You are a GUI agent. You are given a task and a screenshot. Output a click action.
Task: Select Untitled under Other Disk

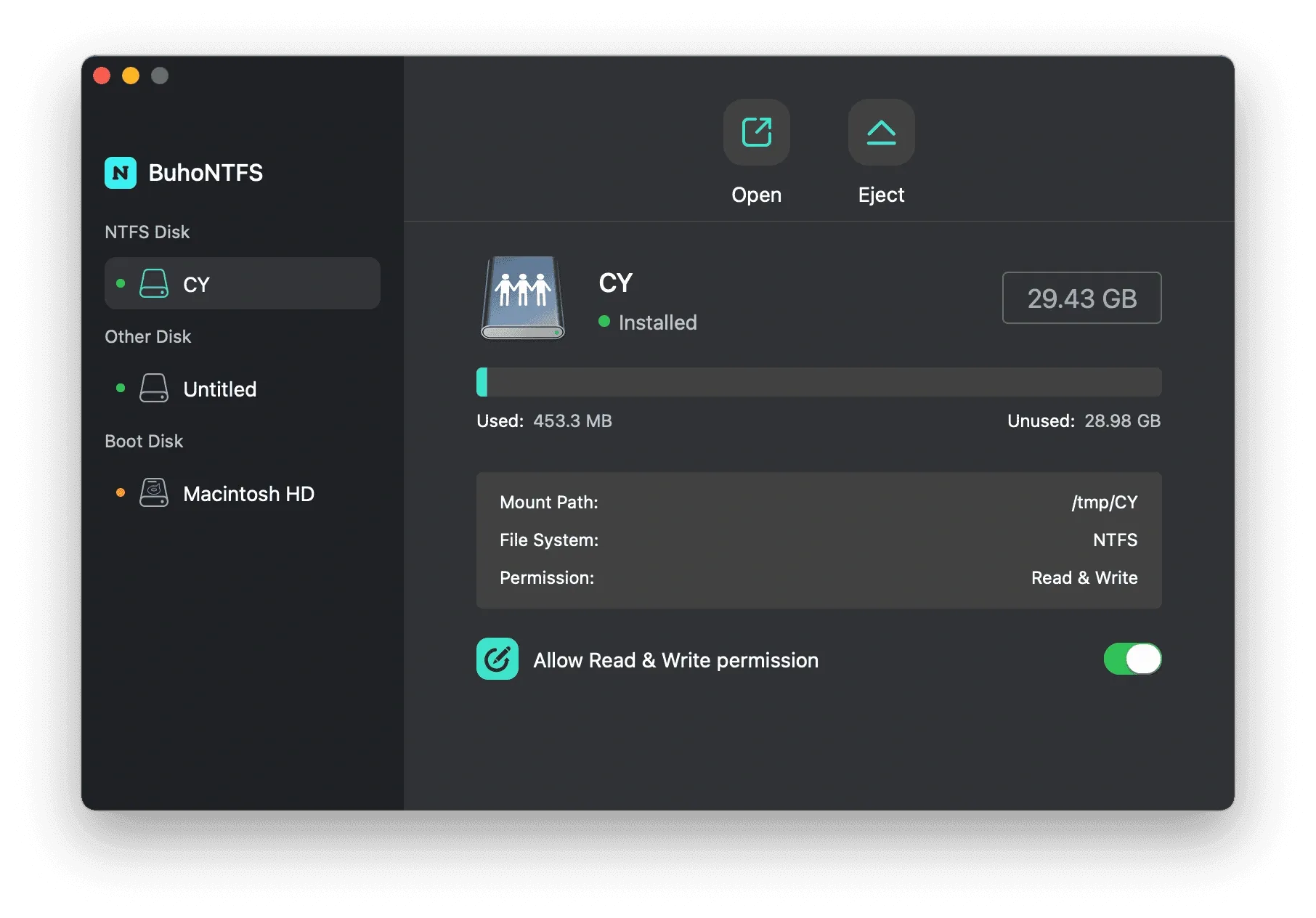click(x=243, y=389)
